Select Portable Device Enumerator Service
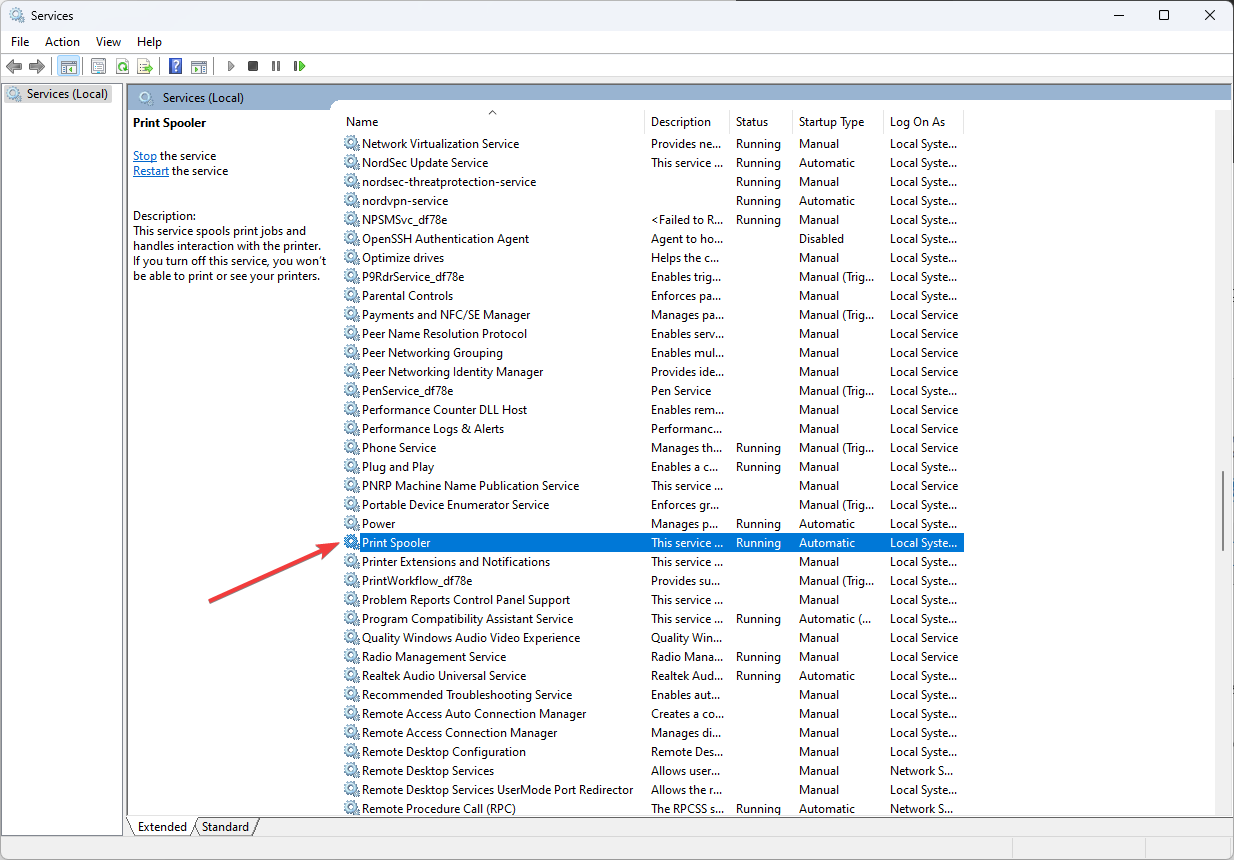 tap(652, 505)
